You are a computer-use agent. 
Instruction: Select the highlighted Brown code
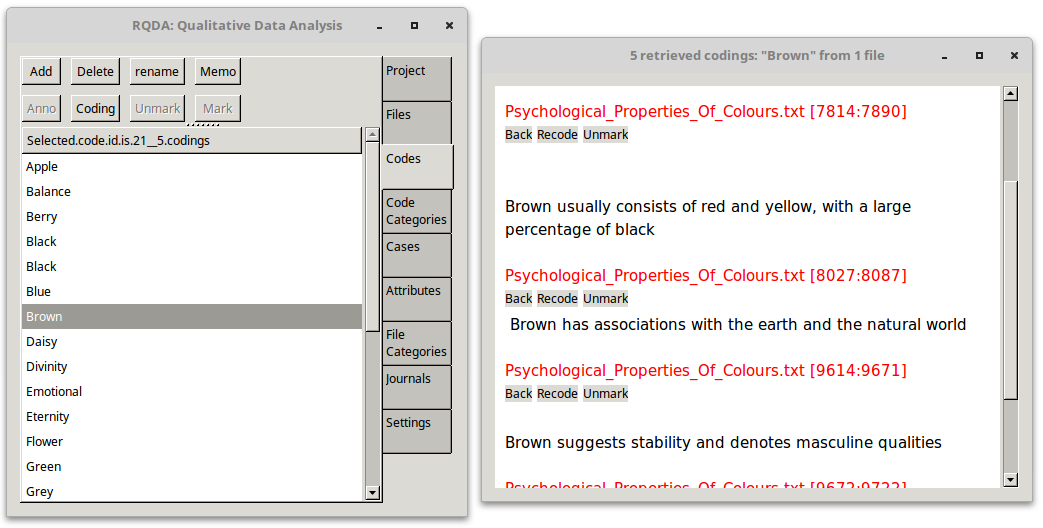click(x=192, y=317)
